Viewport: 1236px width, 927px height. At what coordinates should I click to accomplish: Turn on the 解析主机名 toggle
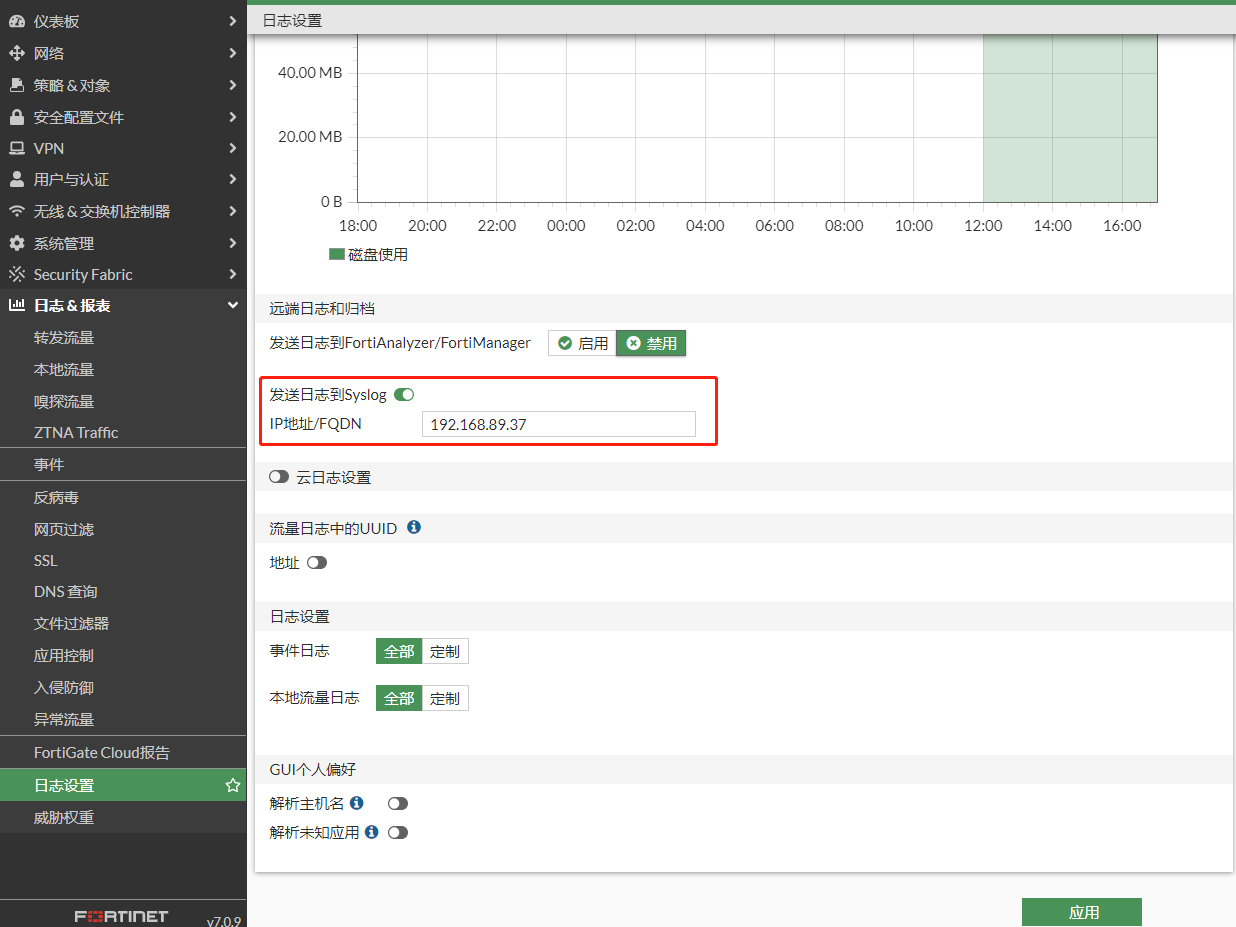pyautogui.click(x=398, y=803)
